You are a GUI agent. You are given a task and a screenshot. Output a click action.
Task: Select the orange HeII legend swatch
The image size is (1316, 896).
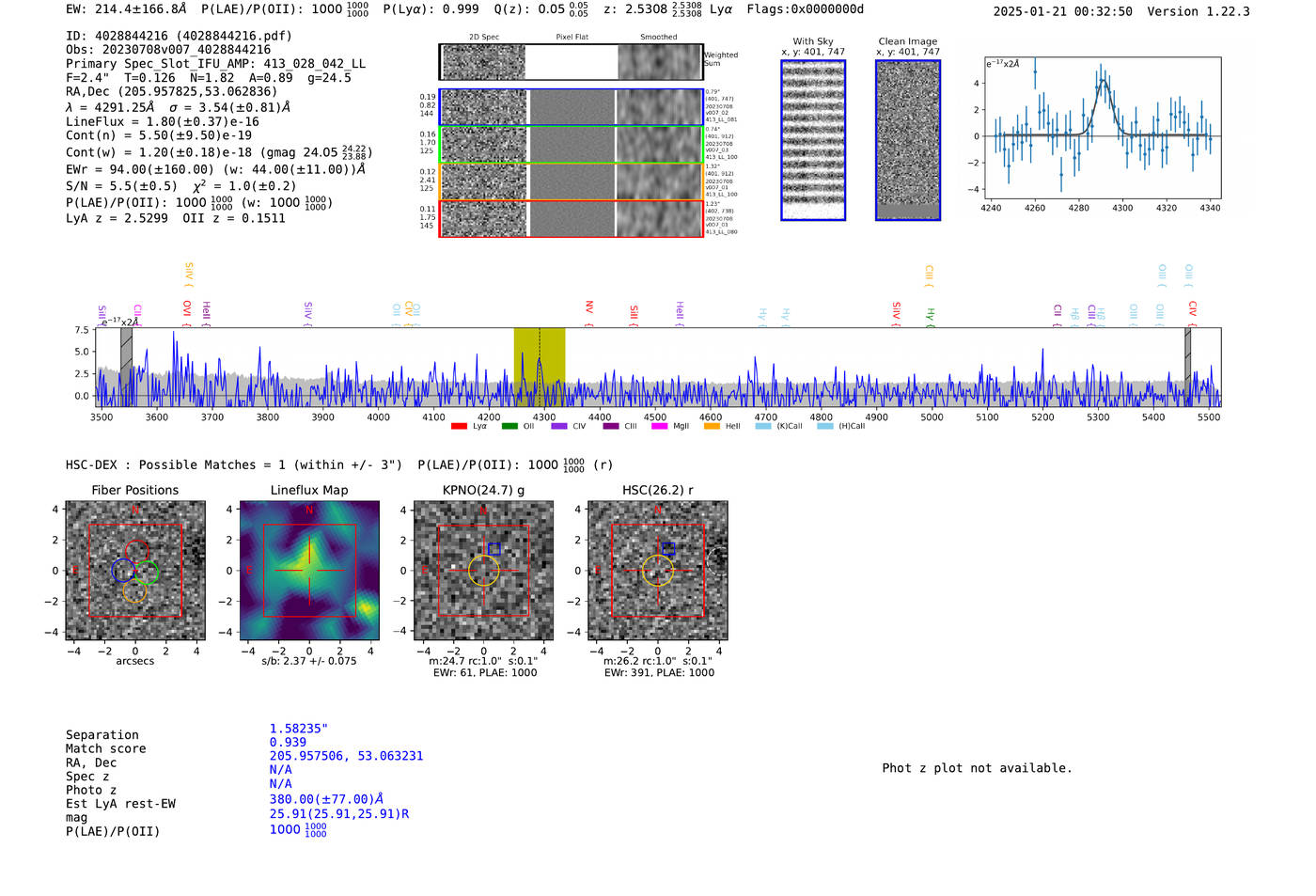(712, 427)
